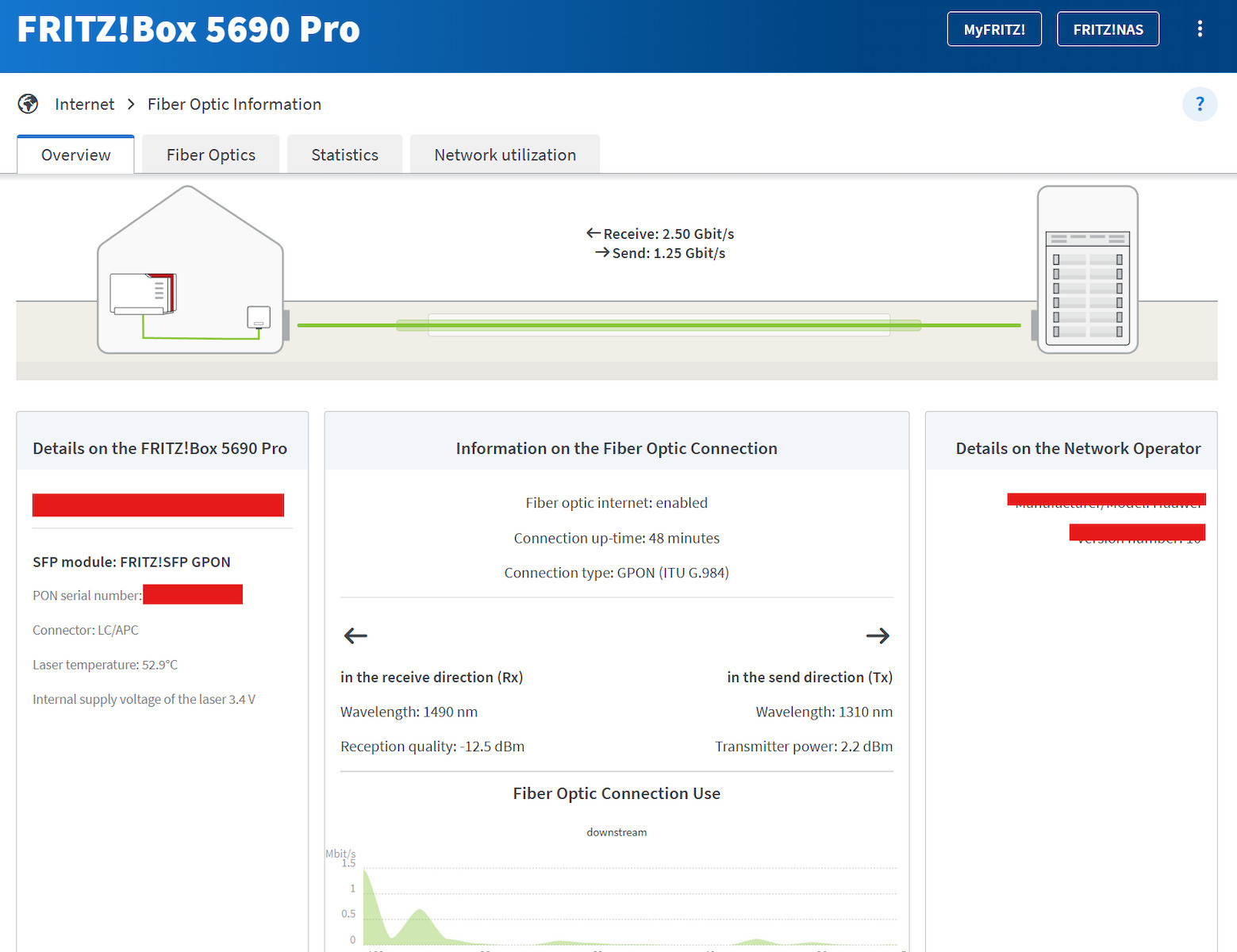This screenshot has height=952, width=1237.
Task: Switch to the Fiber Optics tab
Action: (x=211, y=155)
